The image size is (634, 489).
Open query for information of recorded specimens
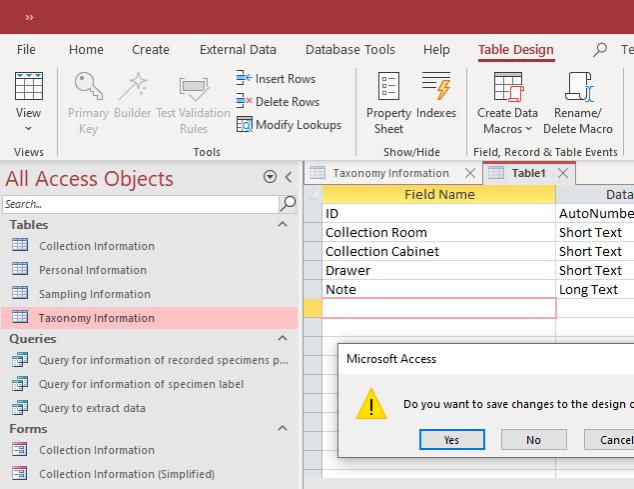click(150, 360)
